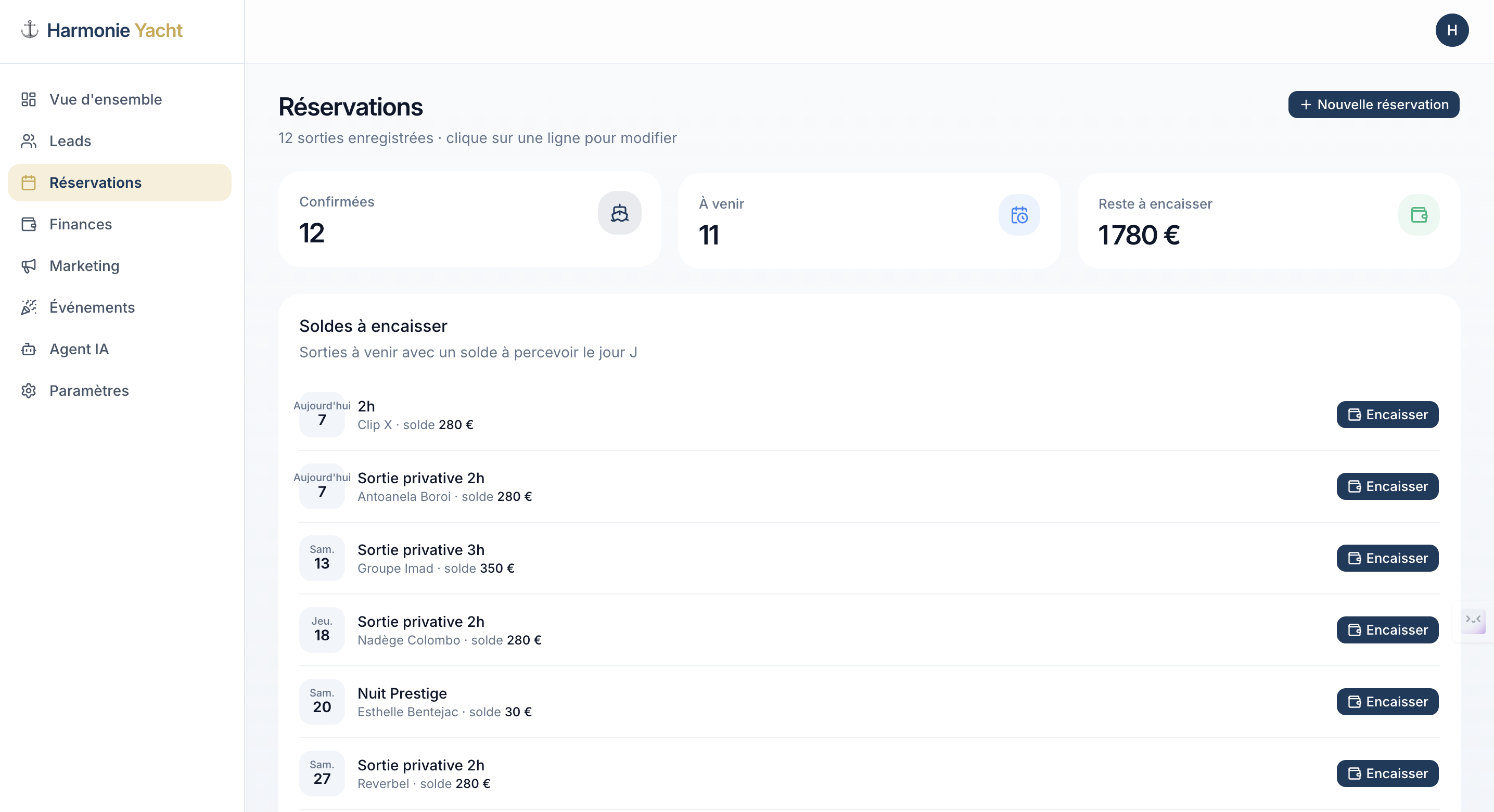Open Paramètres settings
1494x812 pixels.
(120, 391)
